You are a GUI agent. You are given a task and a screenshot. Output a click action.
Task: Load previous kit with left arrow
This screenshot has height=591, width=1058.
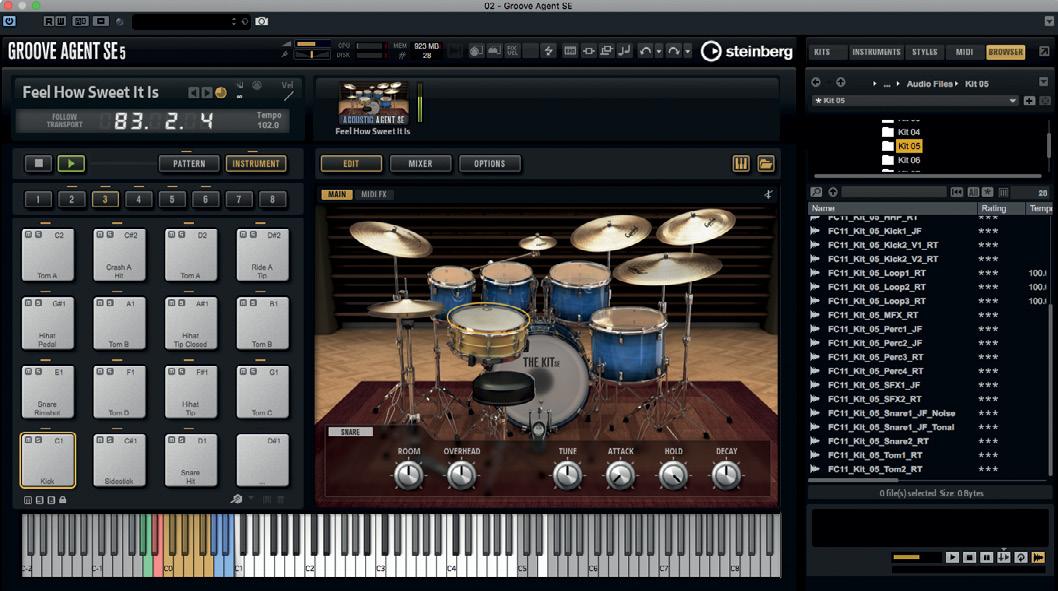[x=194, y=92]
